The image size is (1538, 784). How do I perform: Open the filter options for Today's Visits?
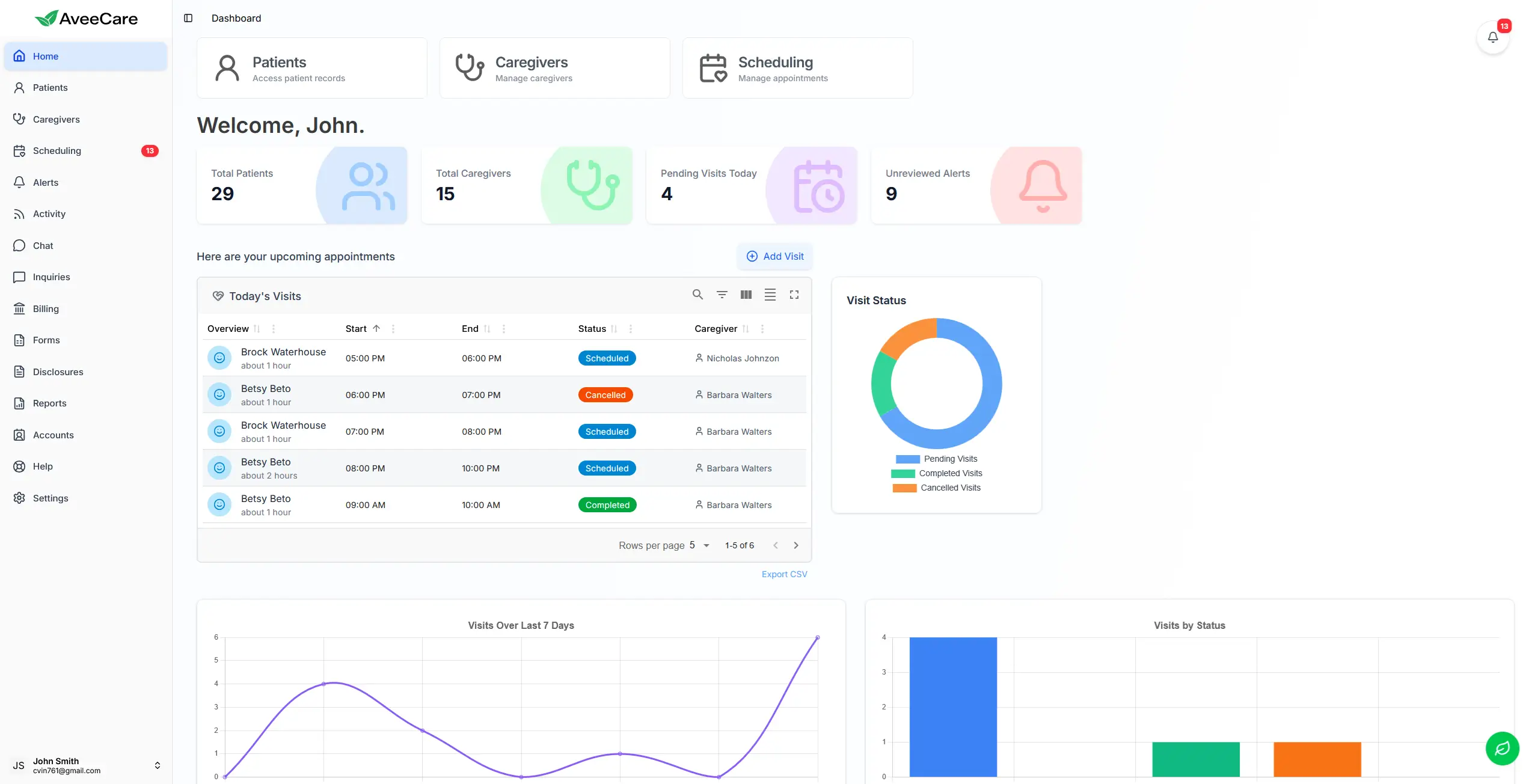click(722, 295)
